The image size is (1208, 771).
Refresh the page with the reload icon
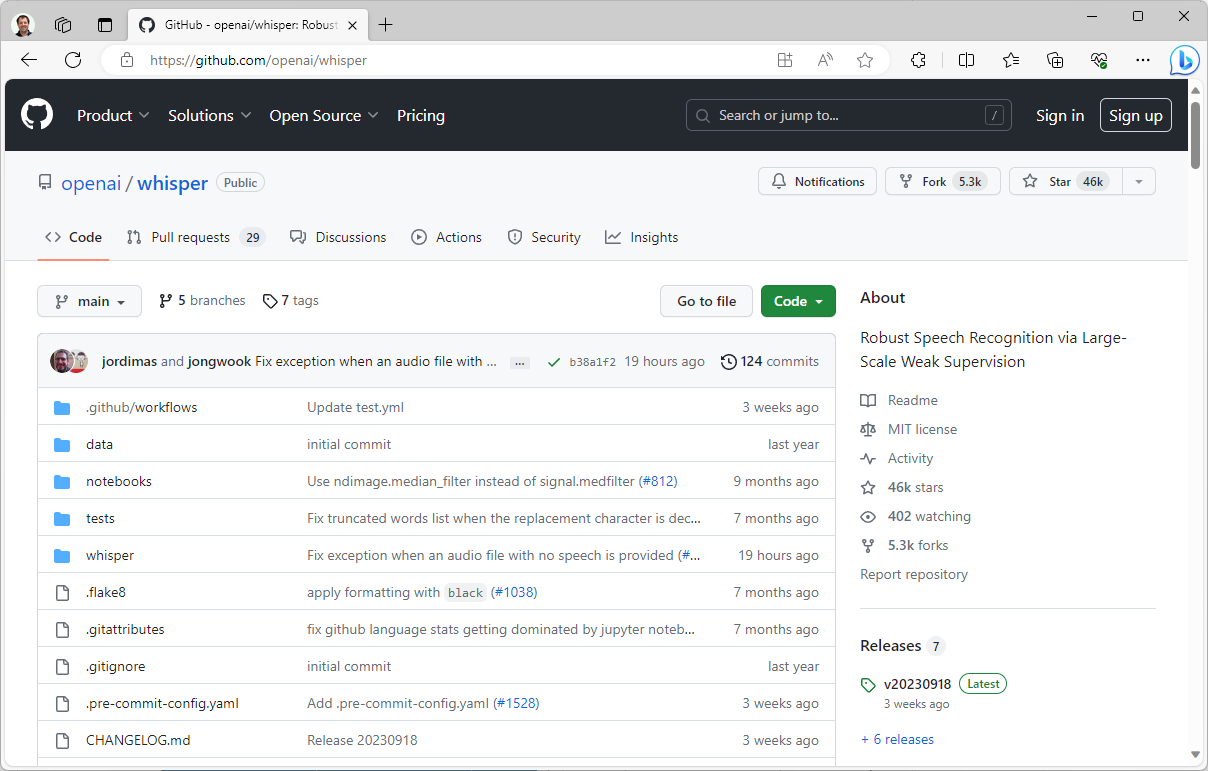click(73, 60)
